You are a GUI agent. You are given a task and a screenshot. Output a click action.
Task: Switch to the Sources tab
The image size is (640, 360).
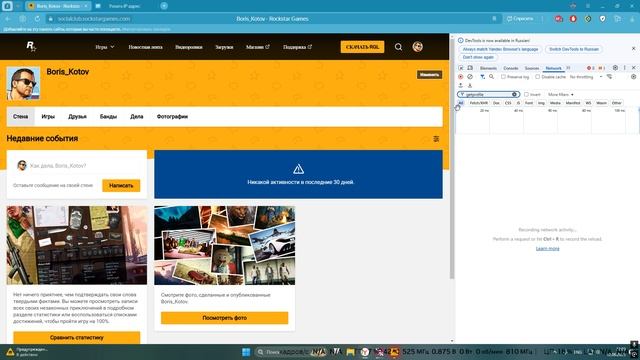[x=532, y=68]
